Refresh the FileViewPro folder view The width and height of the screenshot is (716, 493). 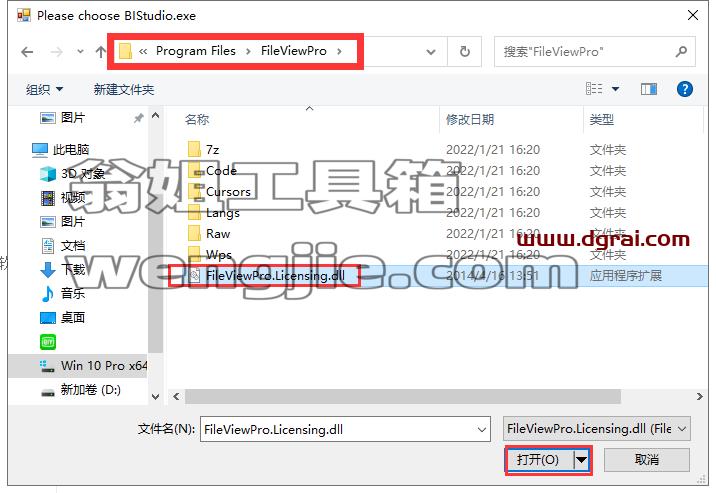tap(464, 52)
